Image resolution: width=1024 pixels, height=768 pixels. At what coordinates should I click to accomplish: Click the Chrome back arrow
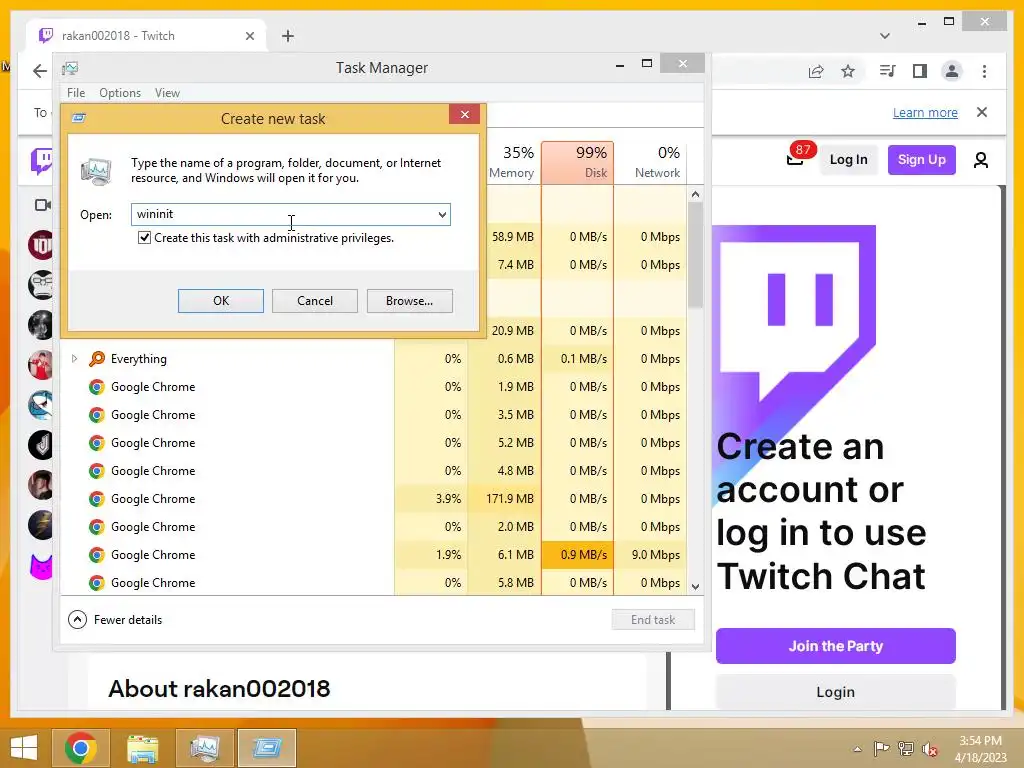tap(40, 71)
